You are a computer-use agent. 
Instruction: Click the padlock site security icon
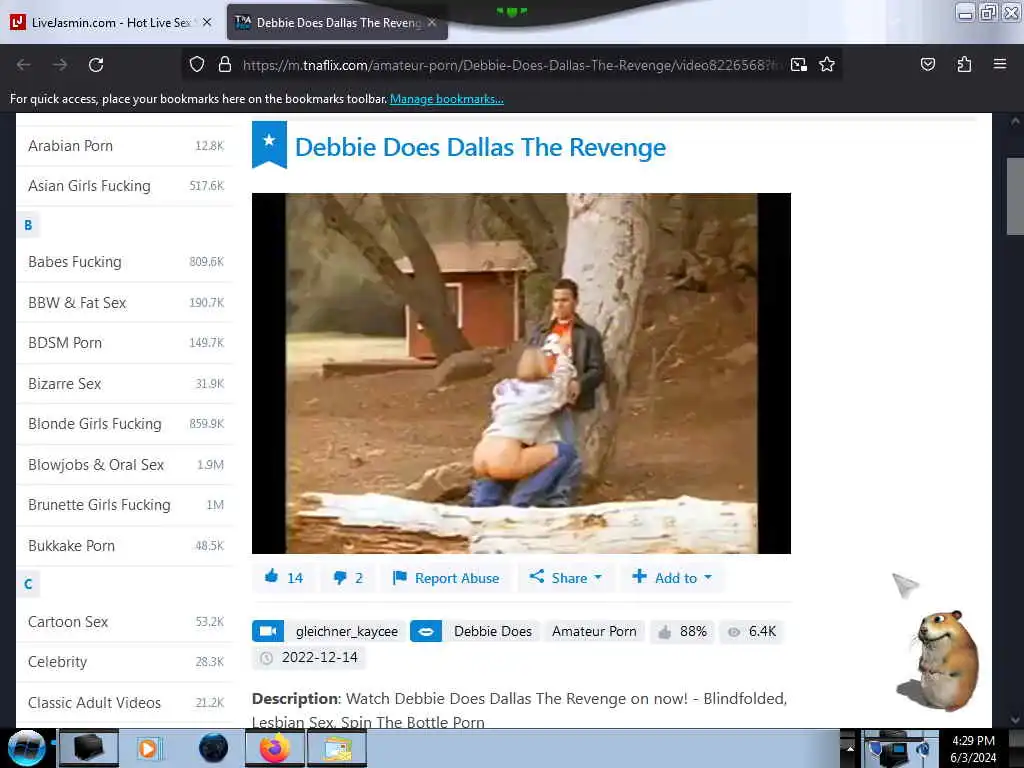click(225, 65)
